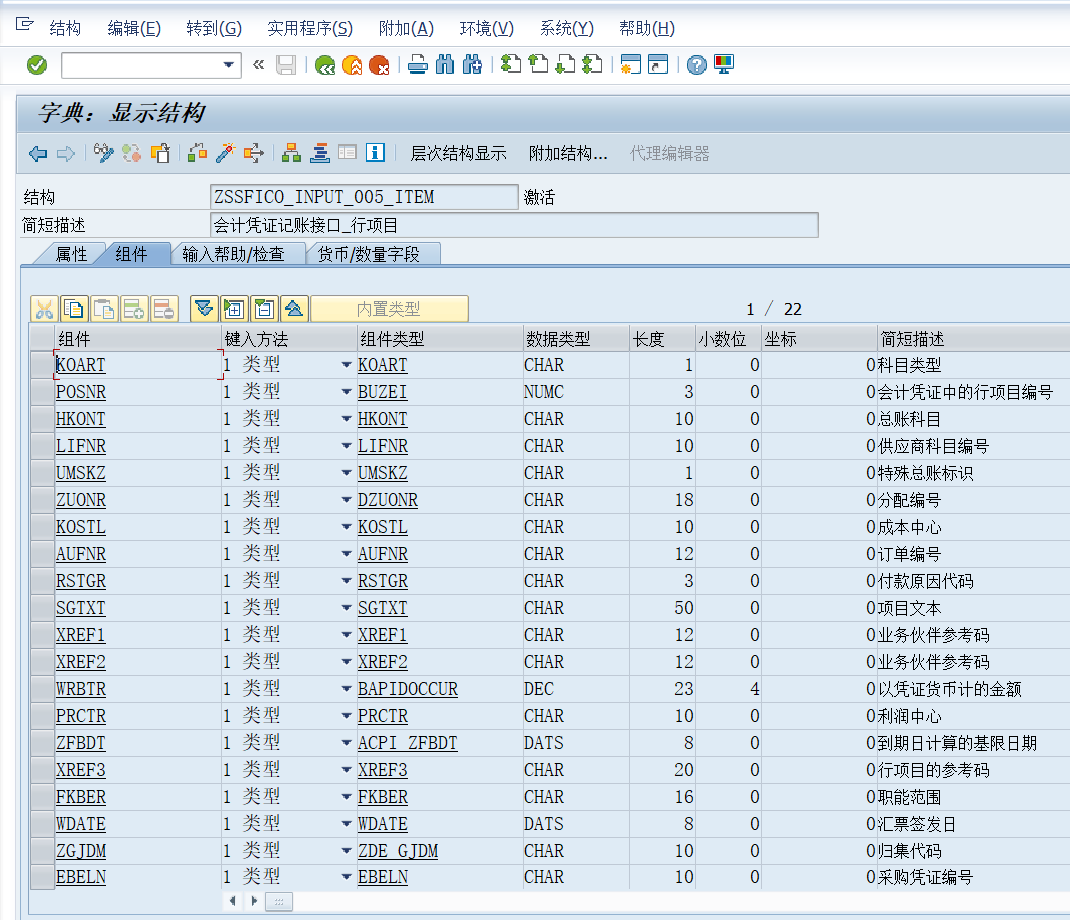This screenshot has height=920, width=1070.
Task: Click the Previous Page icon
Action: coord(538,65)
